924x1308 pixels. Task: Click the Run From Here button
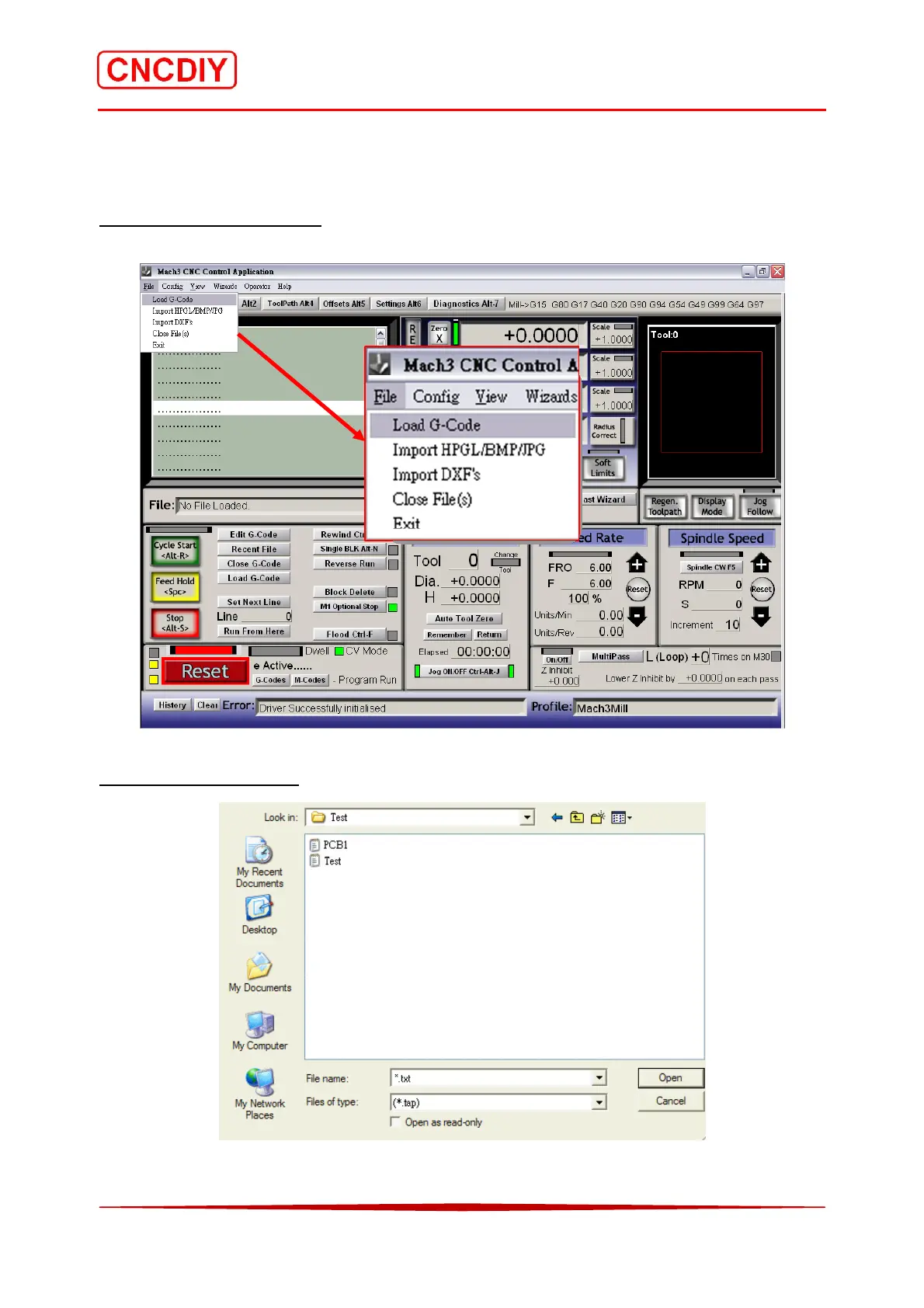tap(253, 631)
